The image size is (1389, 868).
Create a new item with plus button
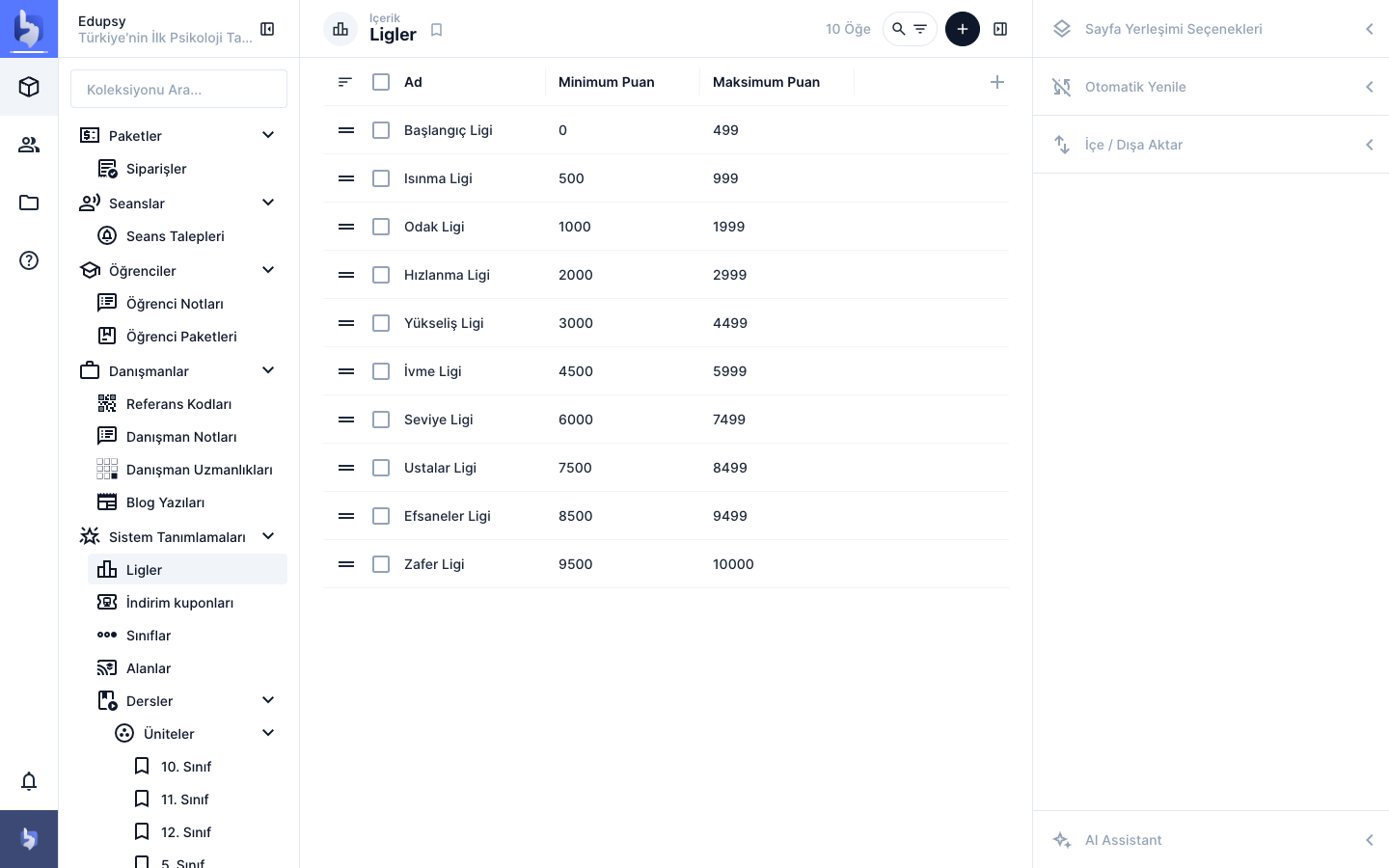pyautogui.click(x=963, y=29)
